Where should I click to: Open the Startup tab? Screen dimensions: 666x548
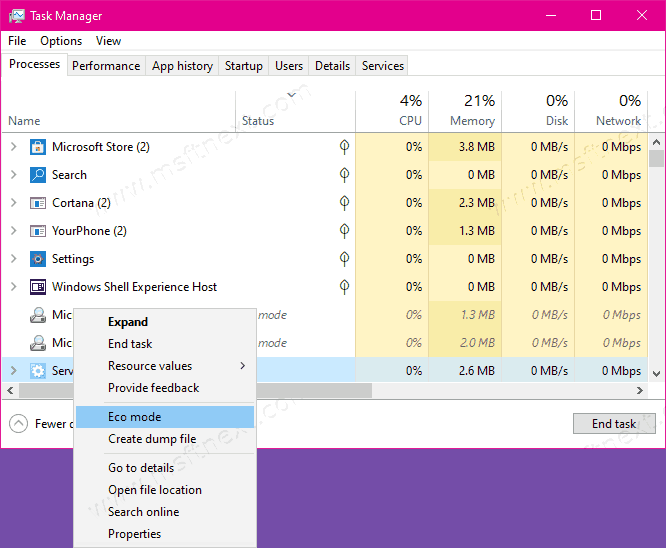point(244,66)
